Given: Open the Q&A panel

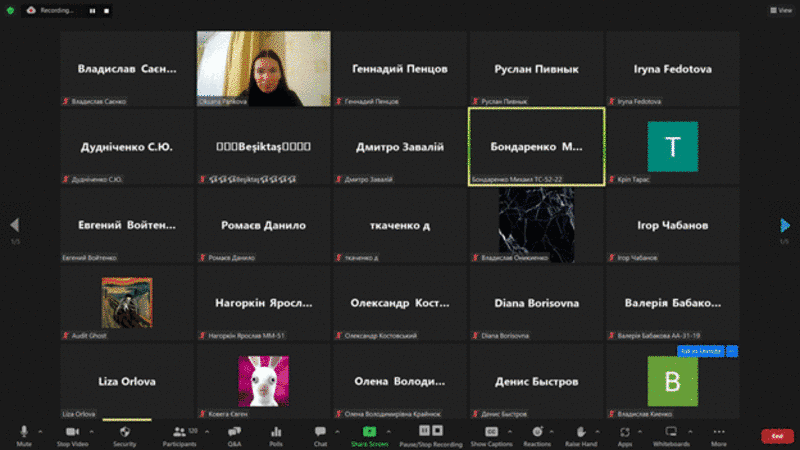Looking at the screenshot, I should [234, 434].
